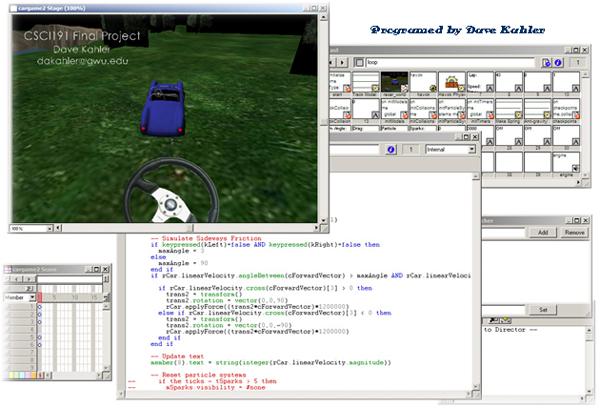
Task: Click the markers channel field in Score window
Action: coord(69,279)
